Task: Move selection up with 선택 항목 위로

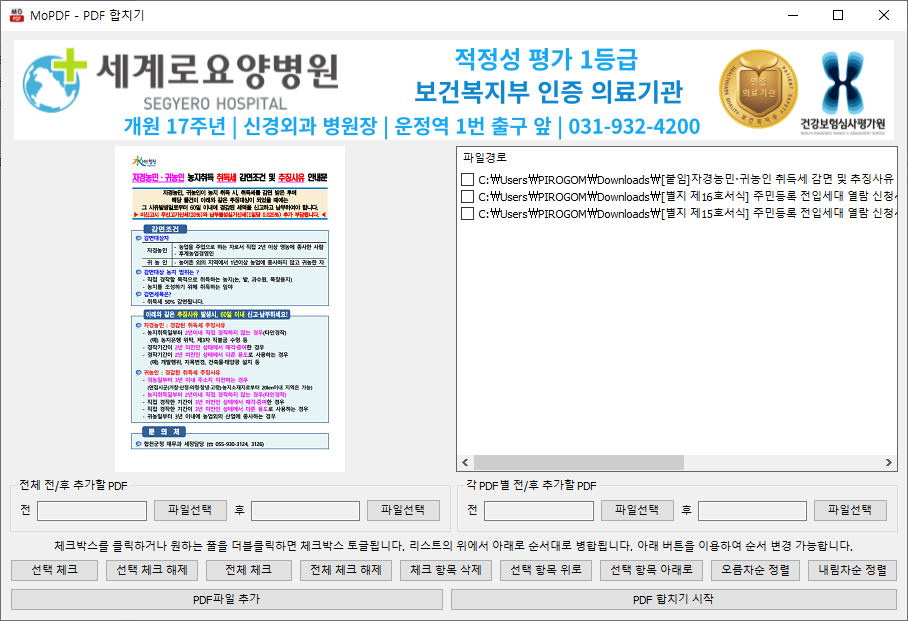Action: click(x=545, y=570)
